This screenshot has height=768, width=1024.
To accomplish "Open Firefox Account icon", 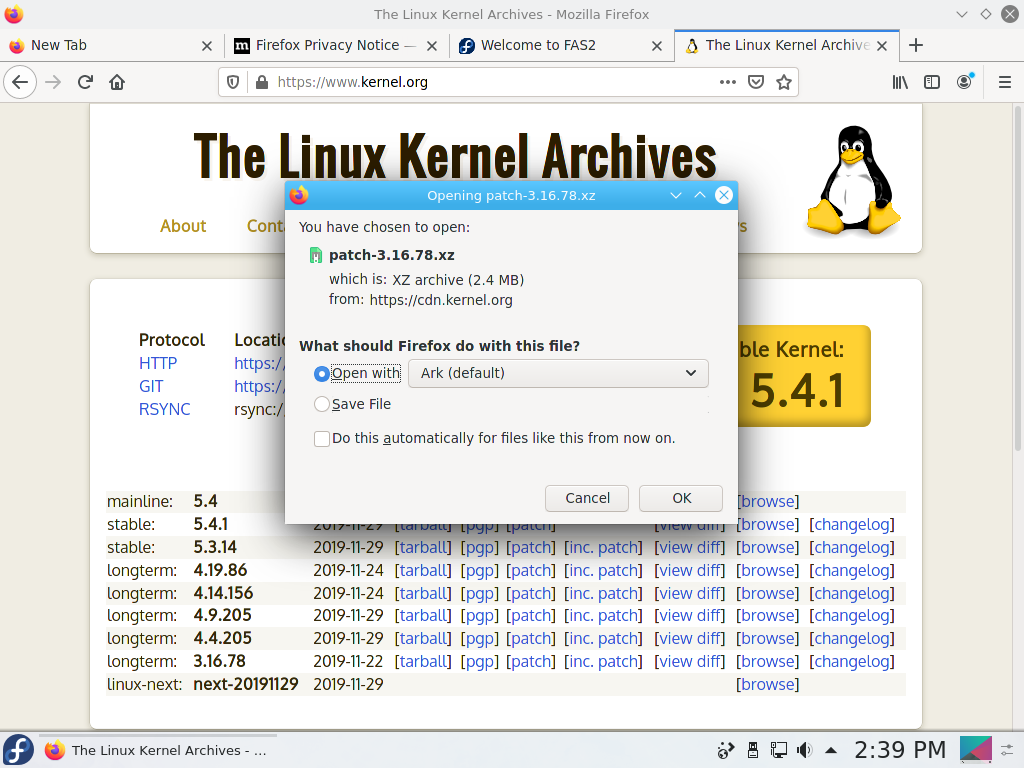I will [x=964, y=82].
